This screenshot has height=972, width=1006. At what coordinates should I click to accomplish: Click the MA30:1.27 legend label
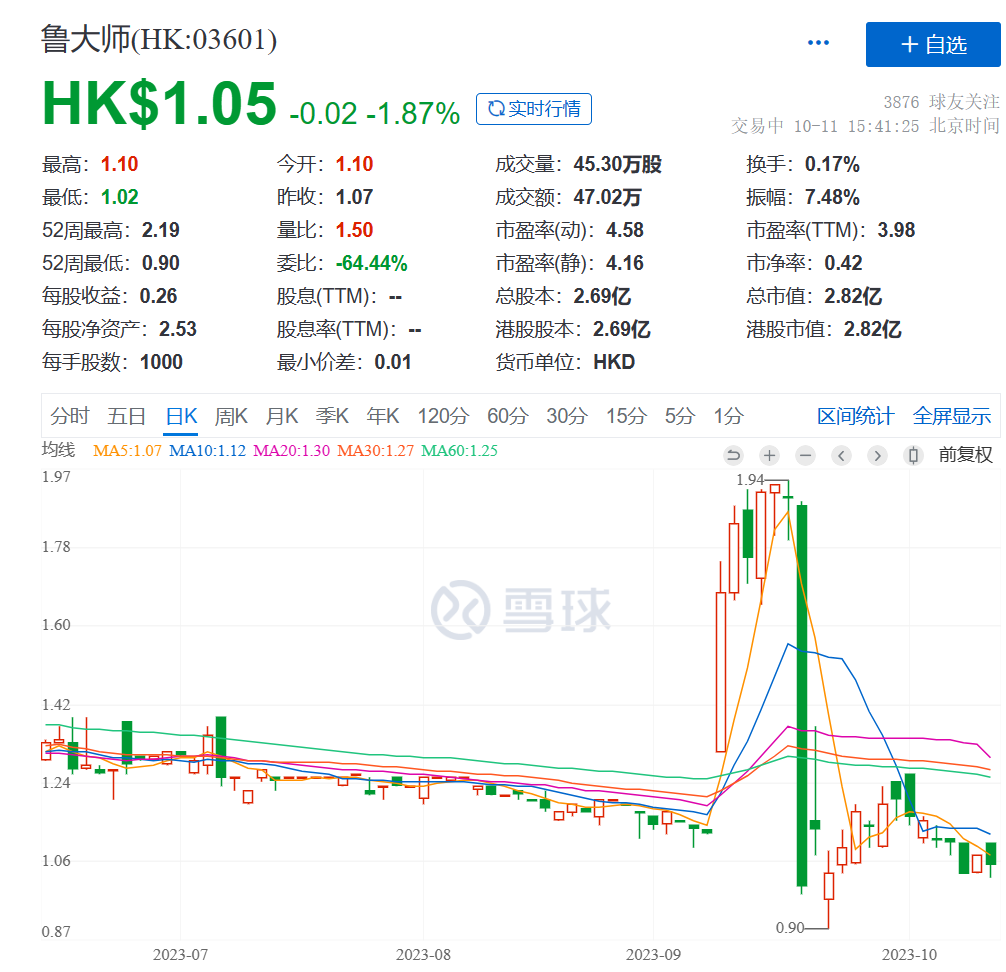pos(375,451)
